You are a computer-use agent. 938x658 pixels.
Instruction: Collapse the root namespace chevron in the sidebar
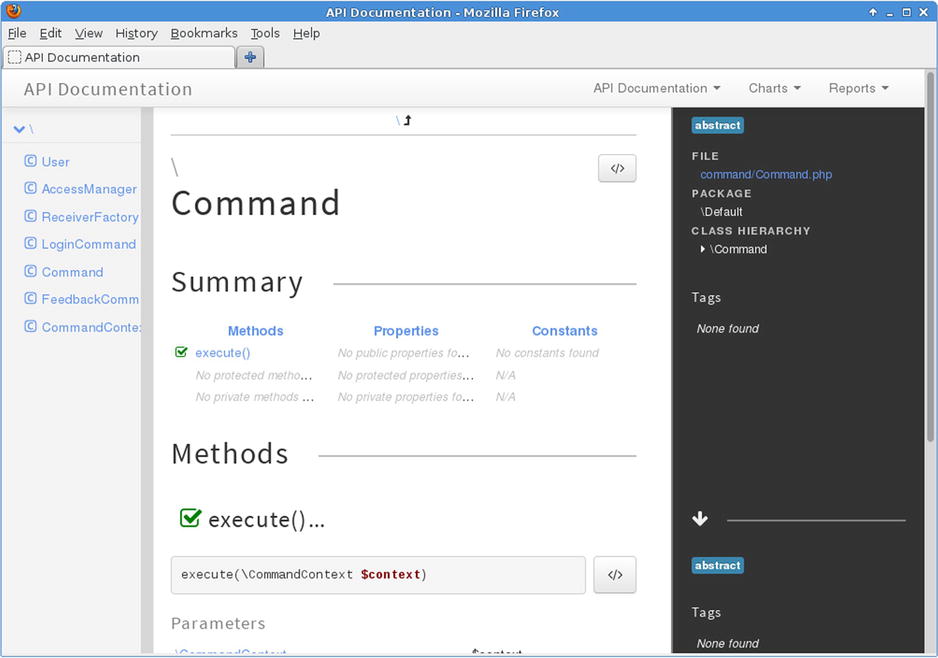point(19,129)
